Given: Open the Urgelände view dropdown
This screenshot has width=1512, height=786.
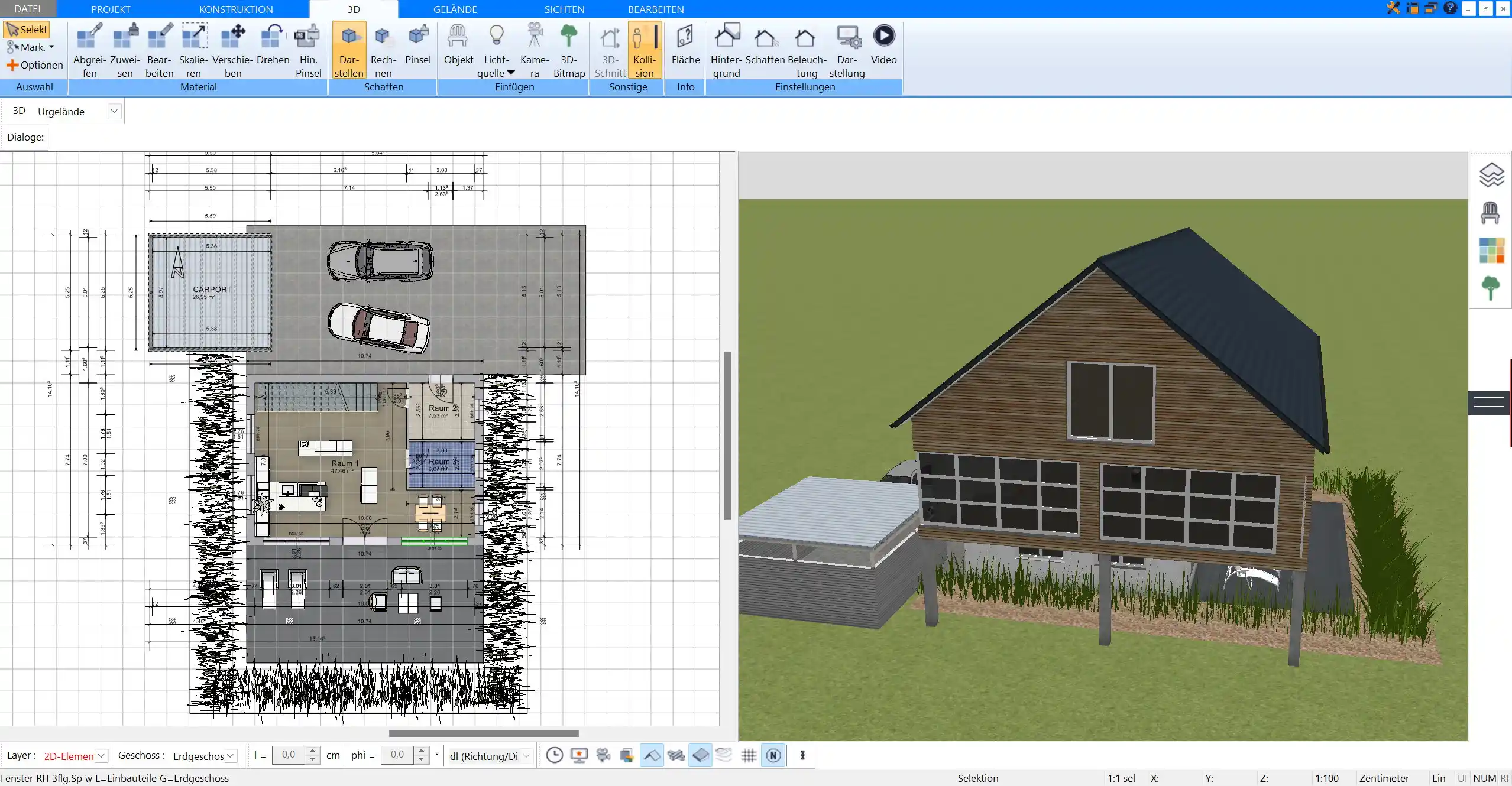Looking at the screenshot, I should 114,111.
